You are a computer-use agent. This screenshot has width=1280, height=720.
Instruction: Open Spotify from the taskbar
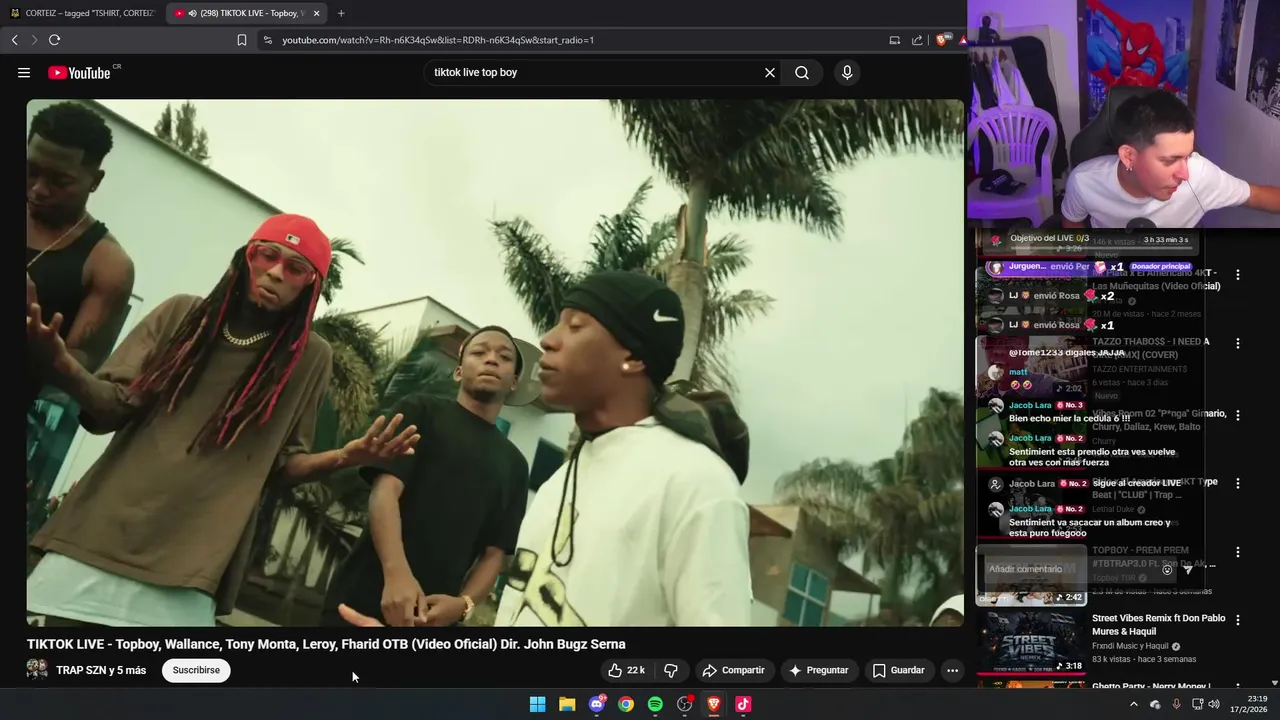(655, 704)
